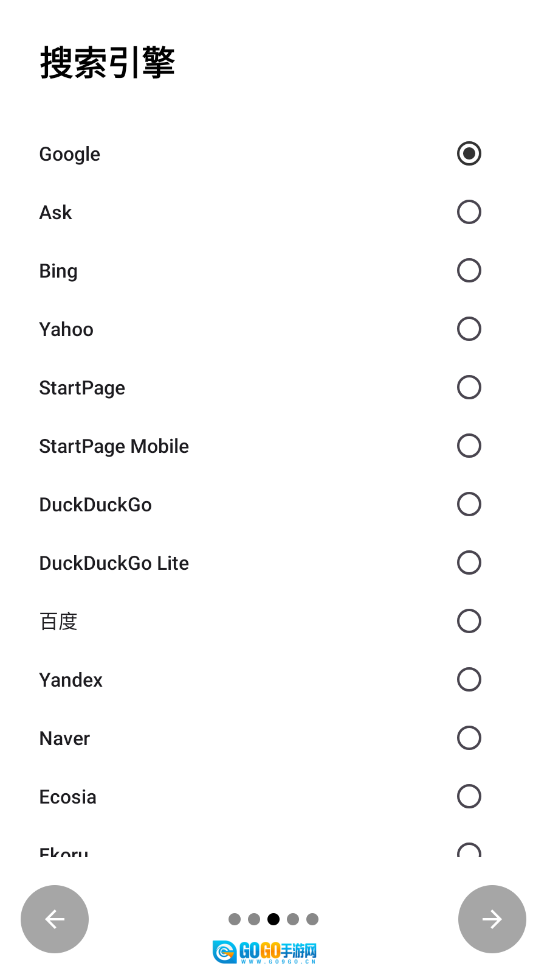This screenshot has height=974, width=547.
Task: Tap the forward arrow button
Action: click(492, 919)
